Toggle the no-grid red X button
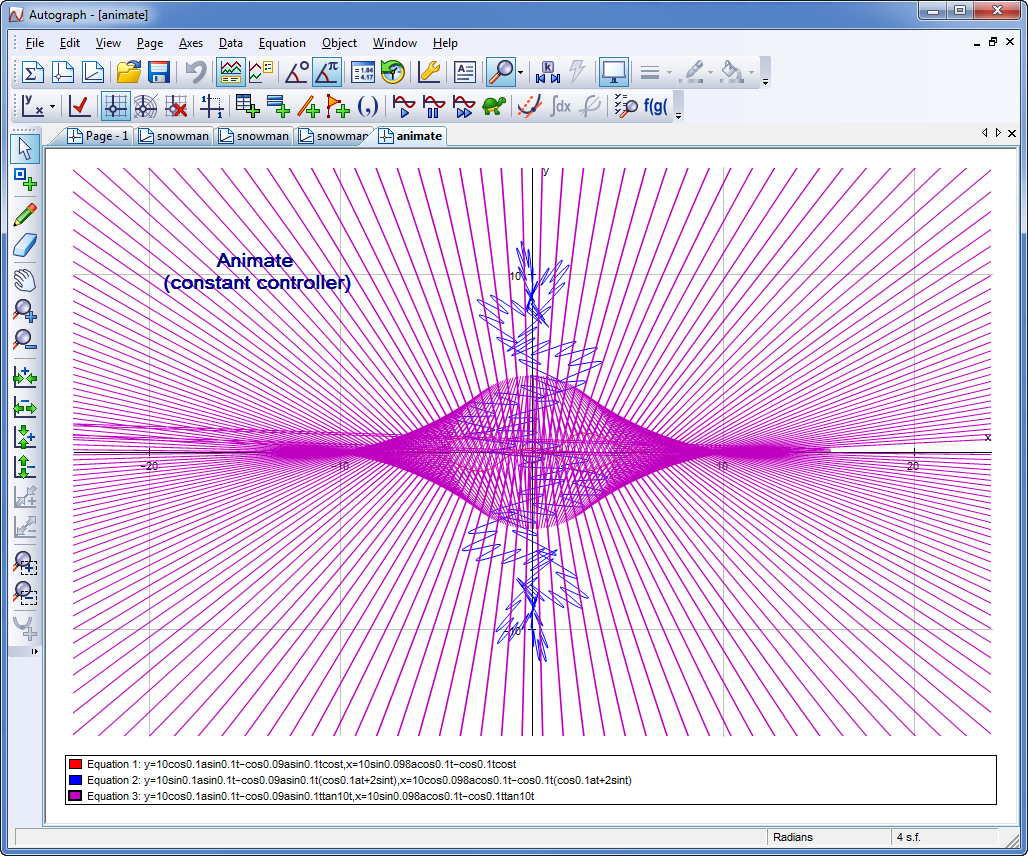The width and height of the screenshot is (1028, 856). point(175,106)
